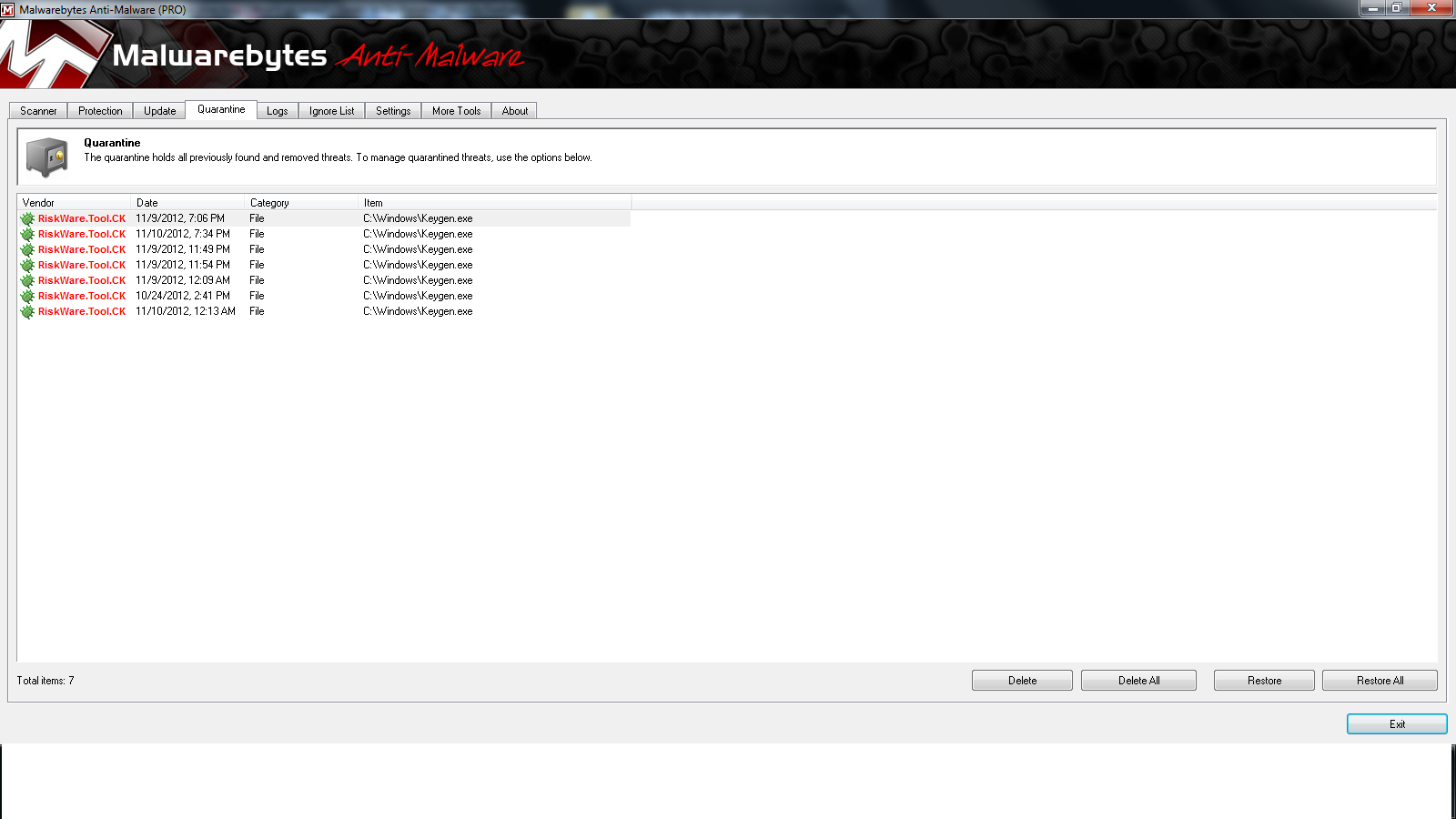The height and width of the screenshot is (819, 1456).
Task: Open the Ignore List tab
Action: click(332, 111)
